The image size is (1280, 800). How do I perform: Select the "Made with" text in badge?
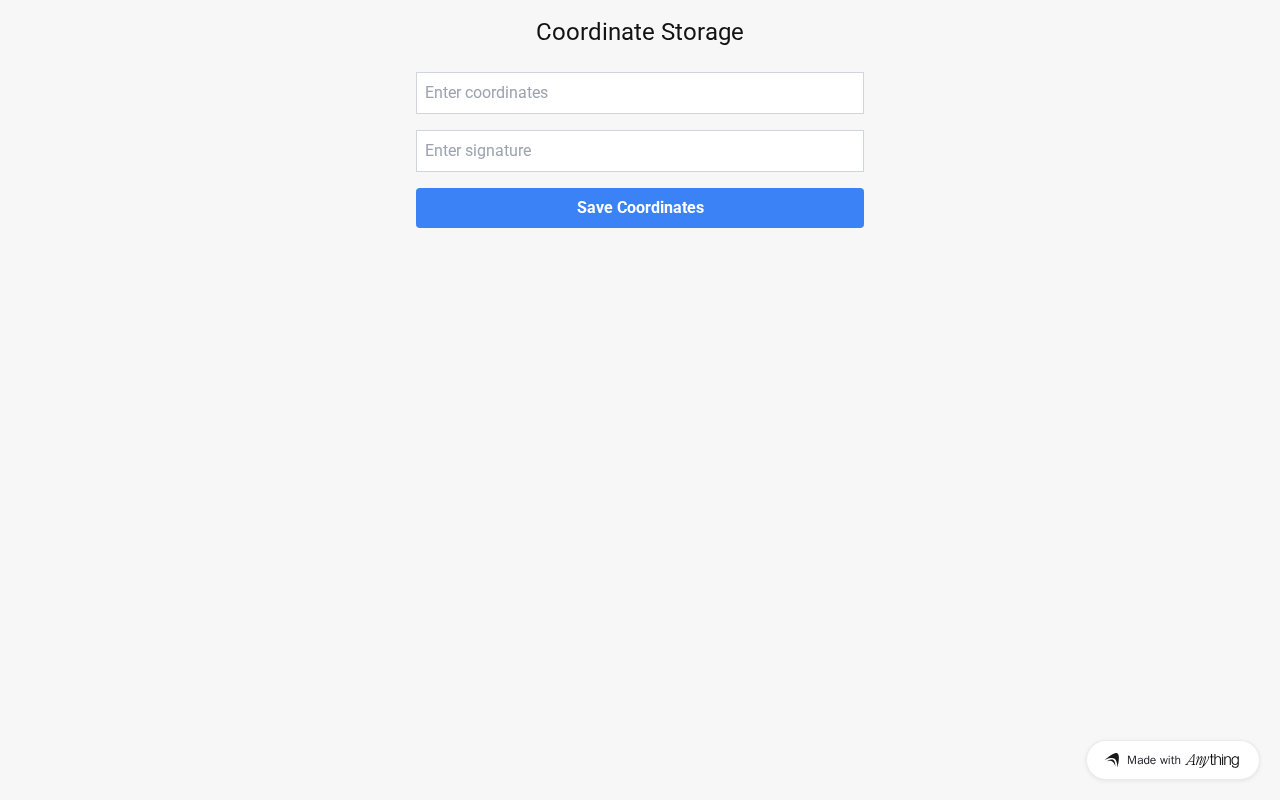(x=1153, y=760)
